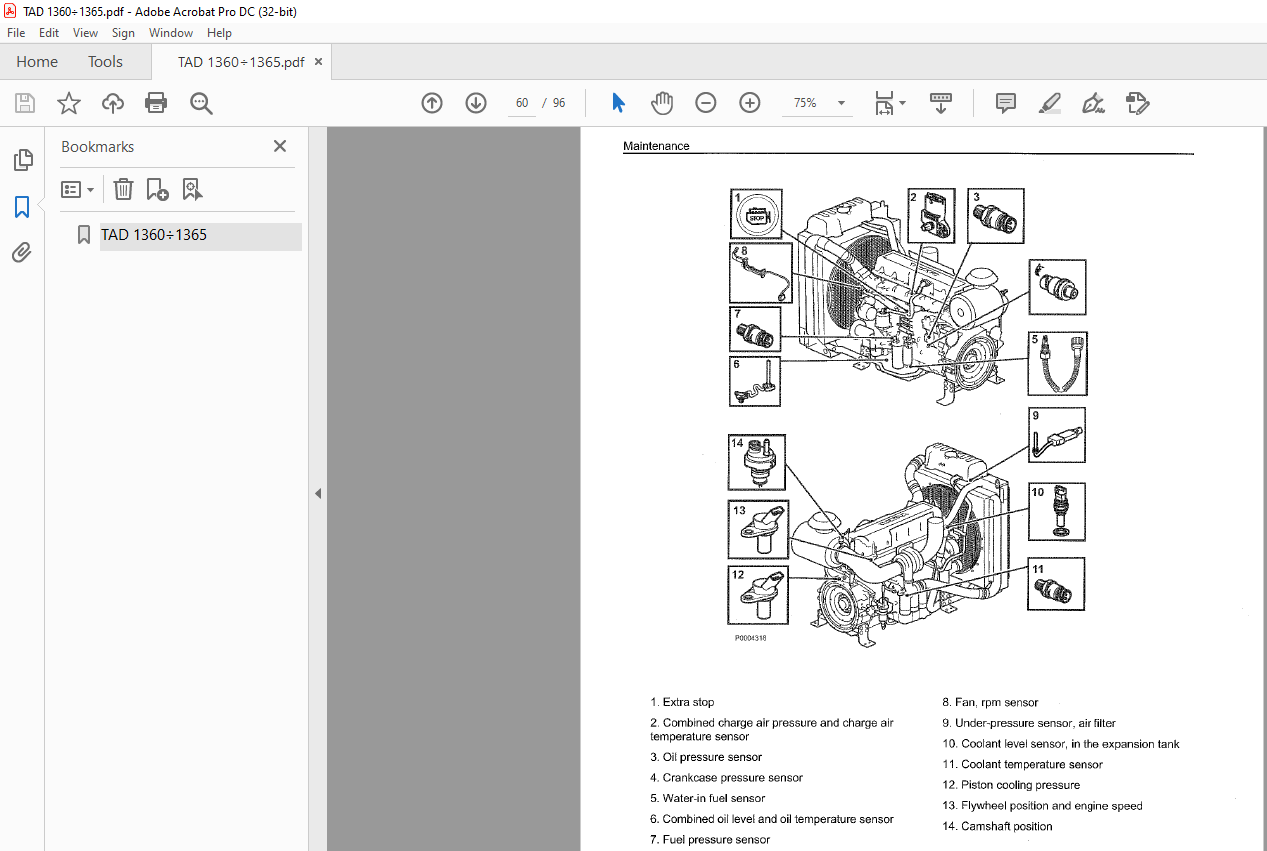The width and height of the screenshot is (1267, 851).
Task: Open the attachments paperclip panel
Action: pos(22,253)
